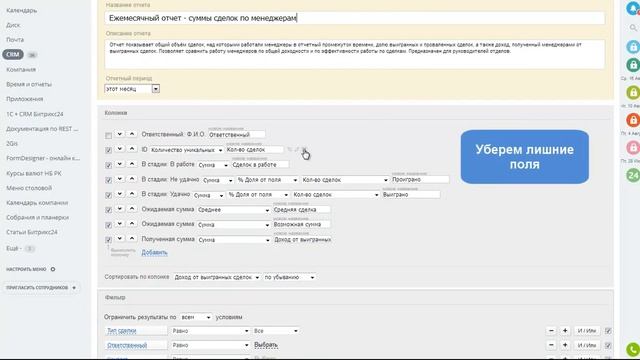Open 'Время и отчеты' in left menu
This screenshot has height=360, width=640.
point(29,84)
